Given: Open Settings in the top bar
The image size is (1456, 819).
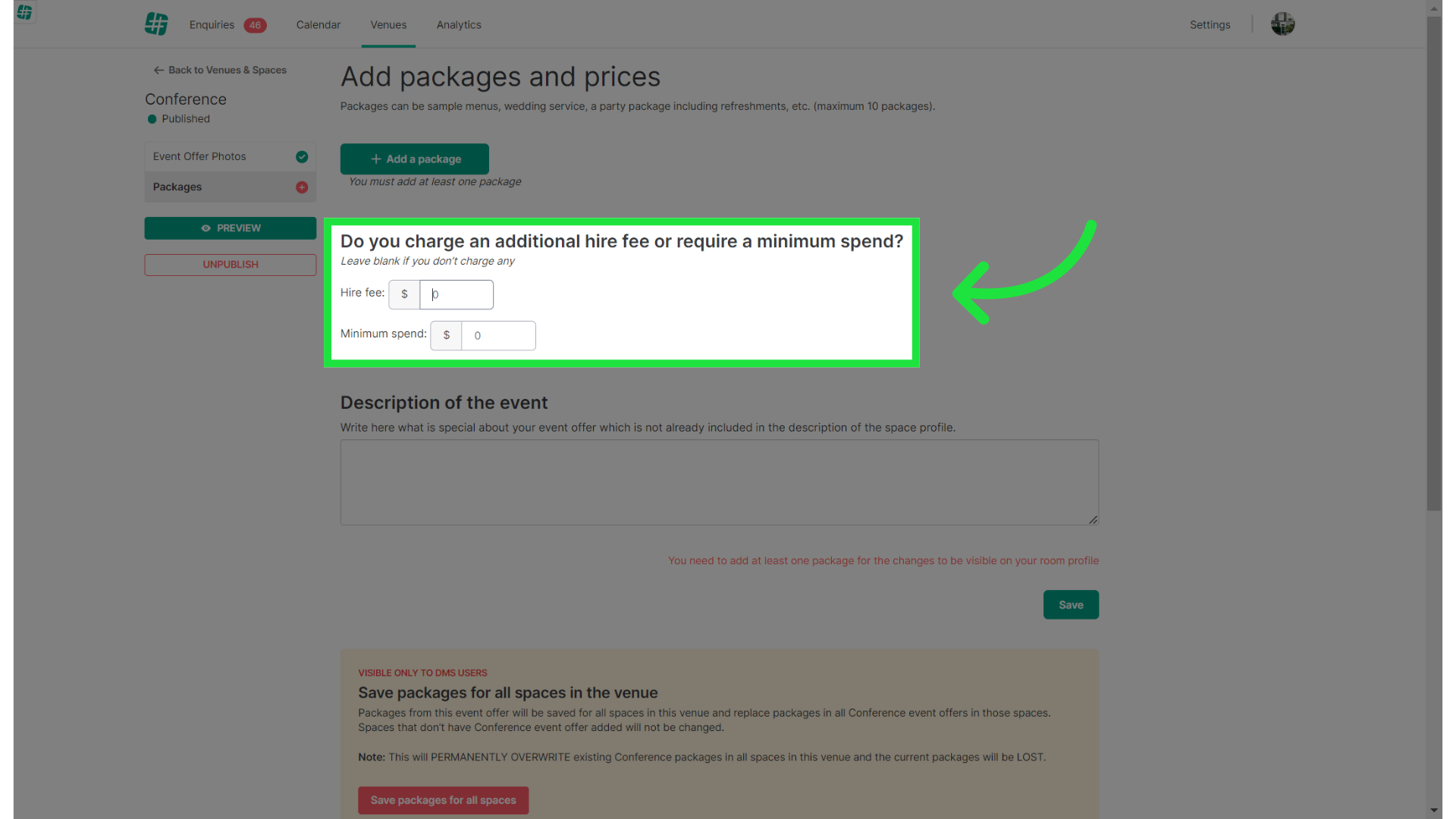Looking at the screenshot, I should coord(1210,25).
